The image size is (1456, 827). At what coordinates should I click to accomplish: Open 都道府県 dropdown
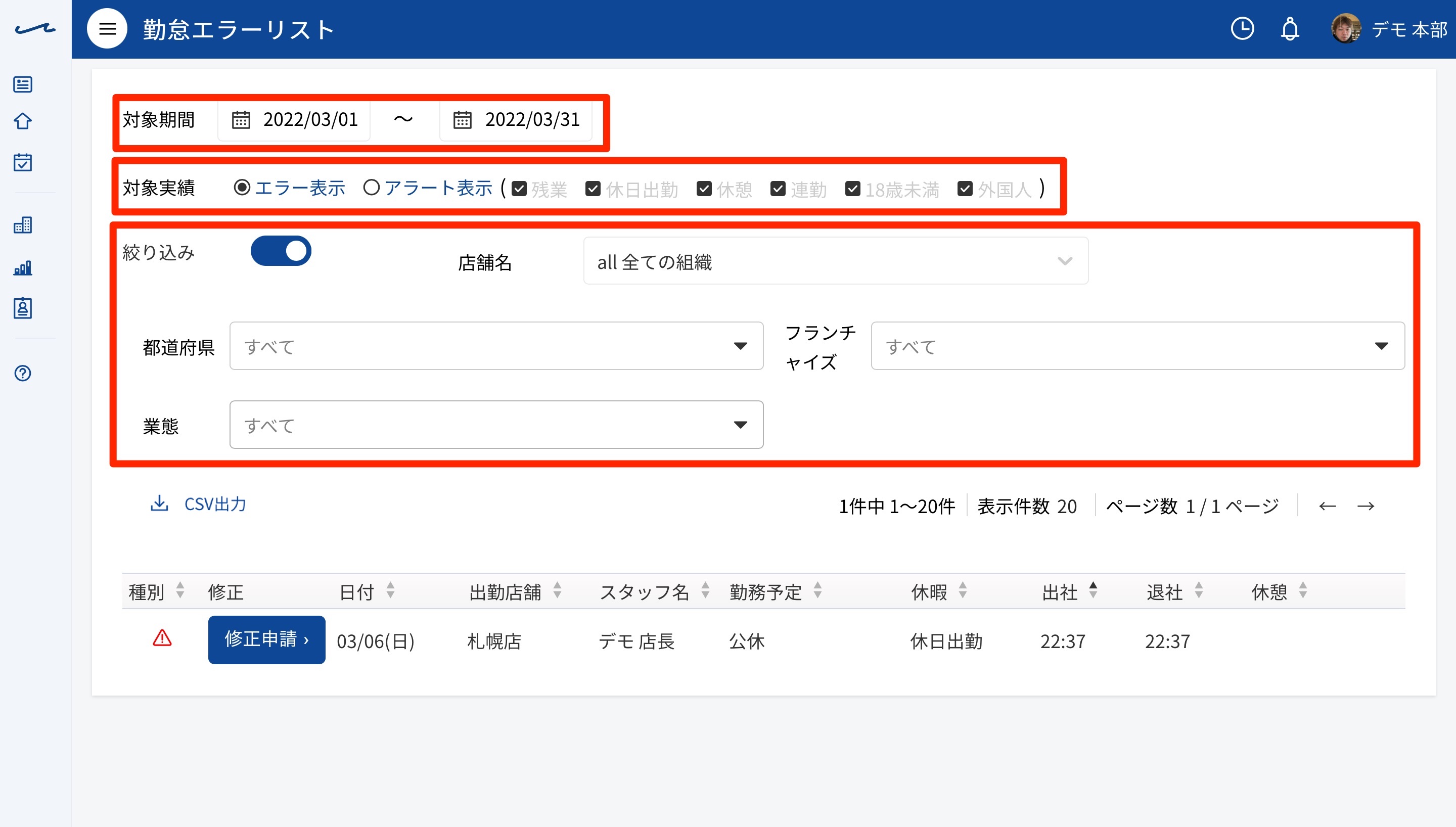496,346
